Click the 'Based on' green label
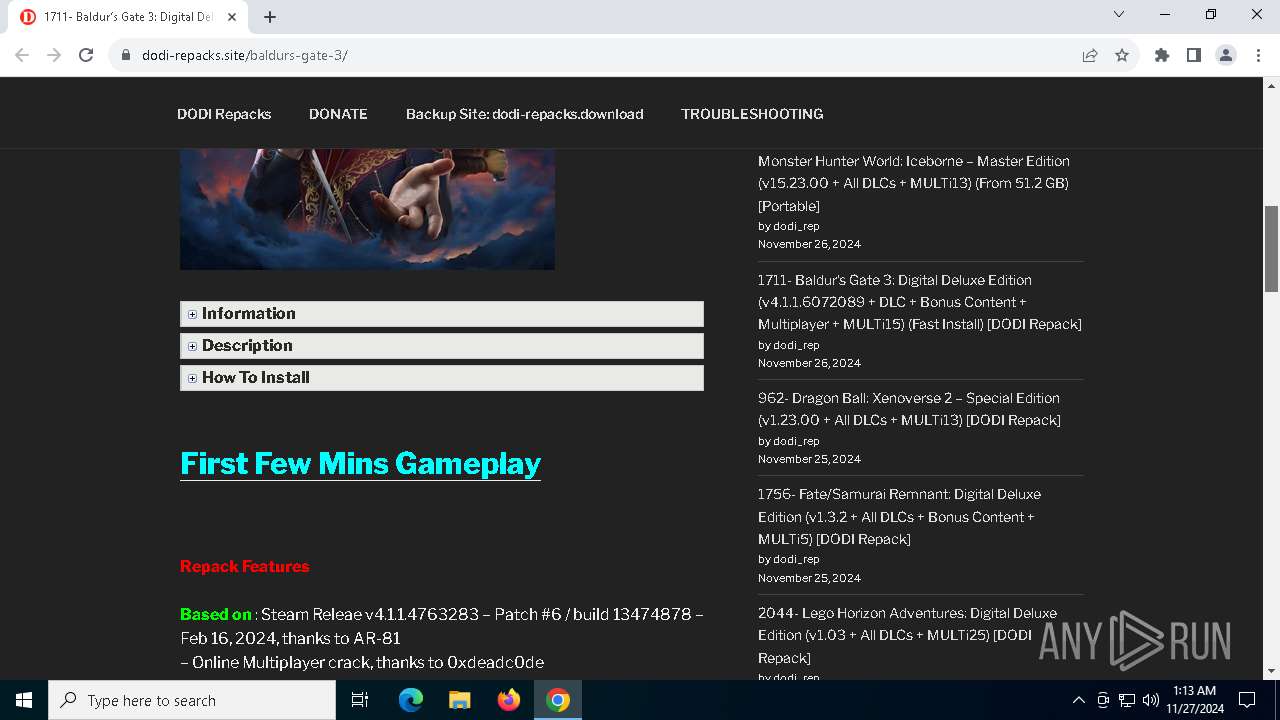Image resolution: width=1280 pixels, height=720 pixels. click(x=216, y=614)
